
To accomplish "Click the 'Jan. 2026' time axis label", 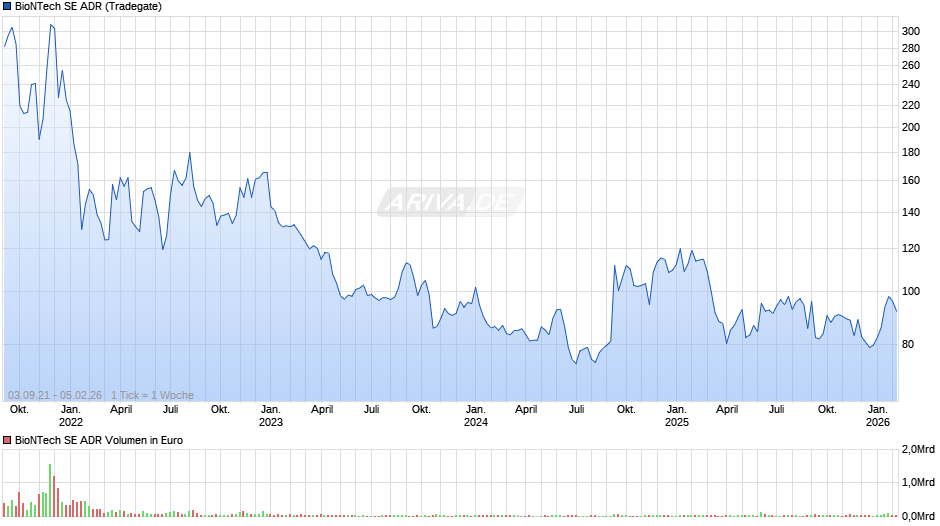I will pyautogui.click(x=878, y=416).
